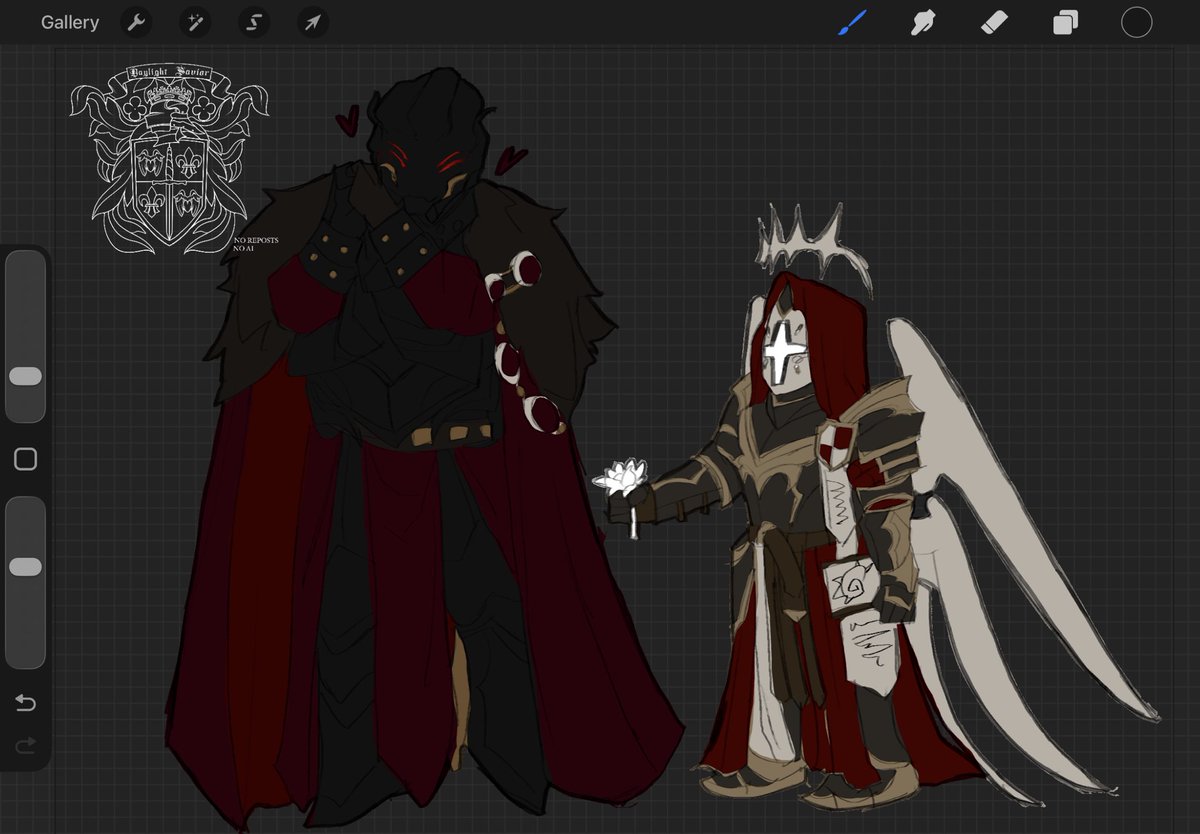Redo the last undone action

click(26, 745)
